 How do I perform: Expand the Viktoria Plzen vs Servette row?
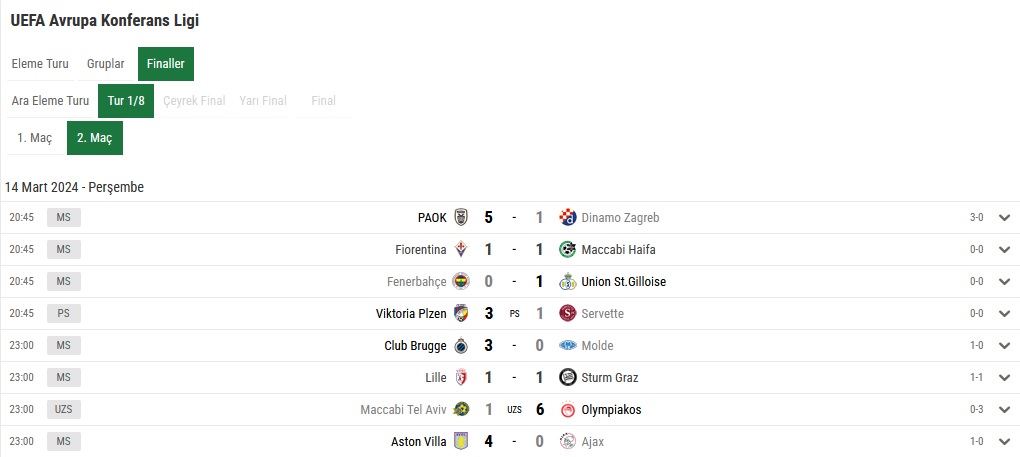click(1004, 313)
